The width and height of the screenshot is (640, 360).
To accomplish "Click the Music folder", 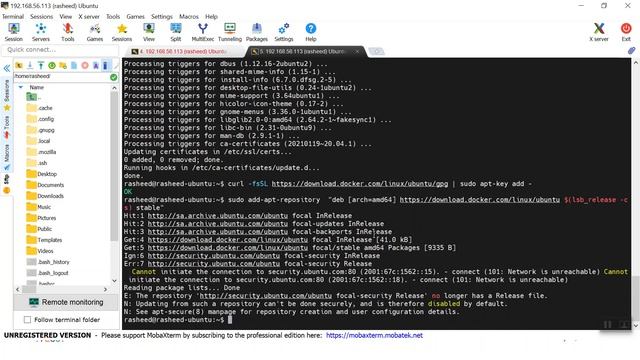I will coord(39,207).
